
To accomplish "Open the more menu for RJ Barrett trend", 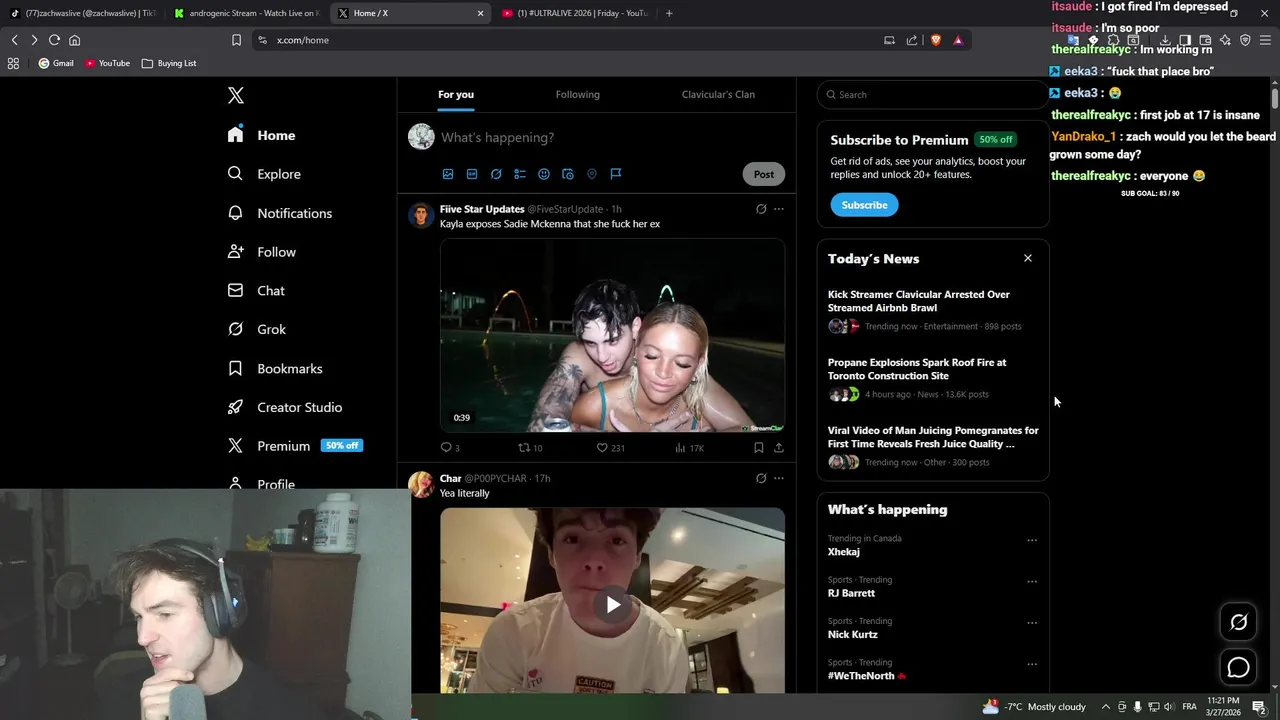I will click(1032, 581).
